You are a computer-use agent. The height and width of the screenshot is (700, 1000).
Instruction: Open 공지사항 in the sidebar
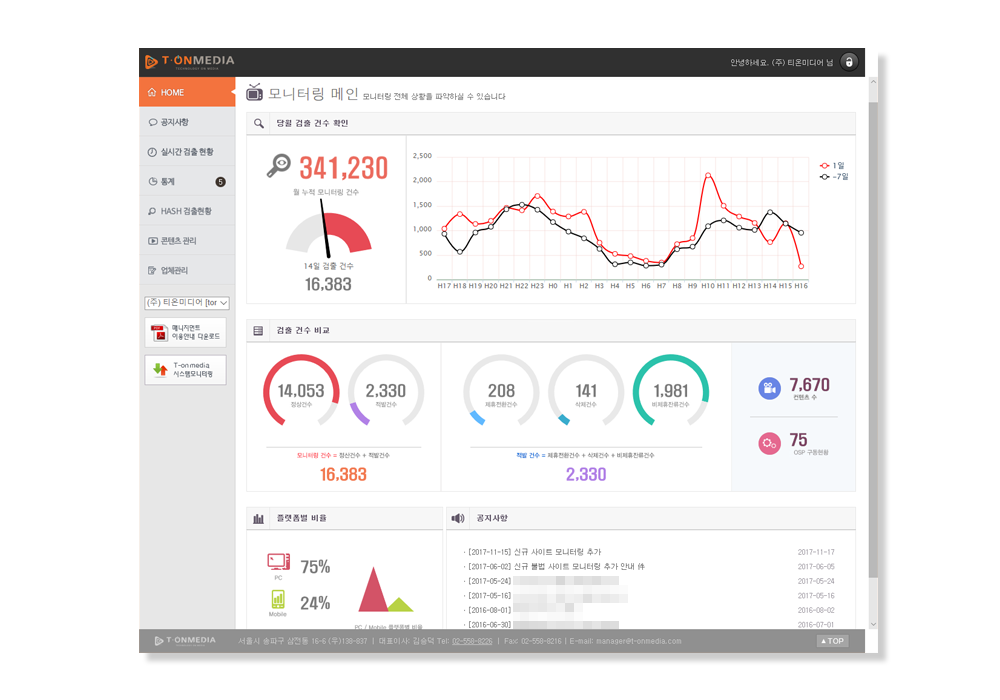coord(187,122)
